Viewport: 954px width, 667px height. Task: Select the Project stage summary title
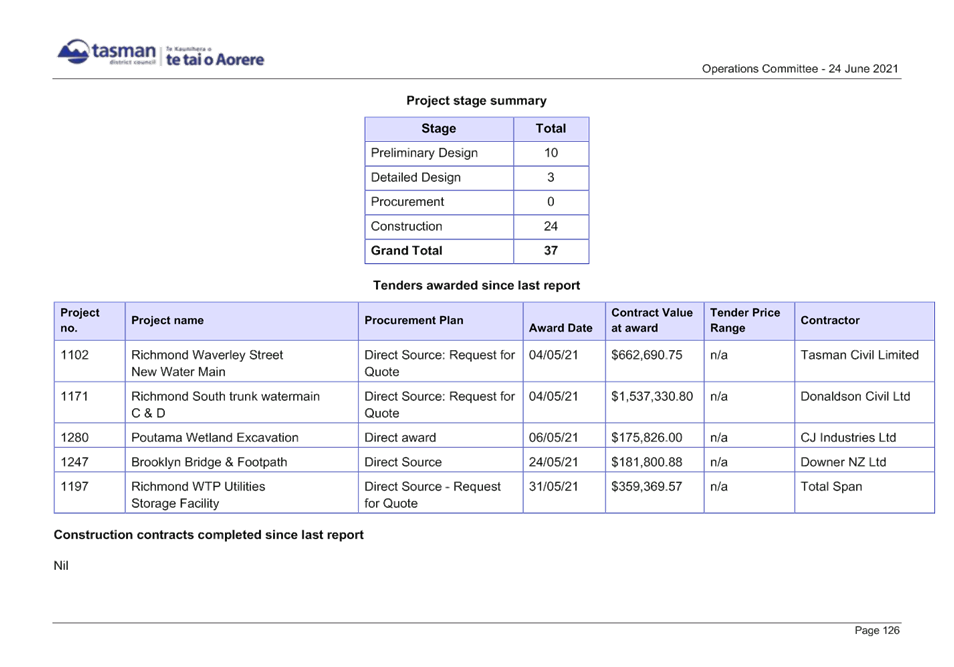point(475,100)
